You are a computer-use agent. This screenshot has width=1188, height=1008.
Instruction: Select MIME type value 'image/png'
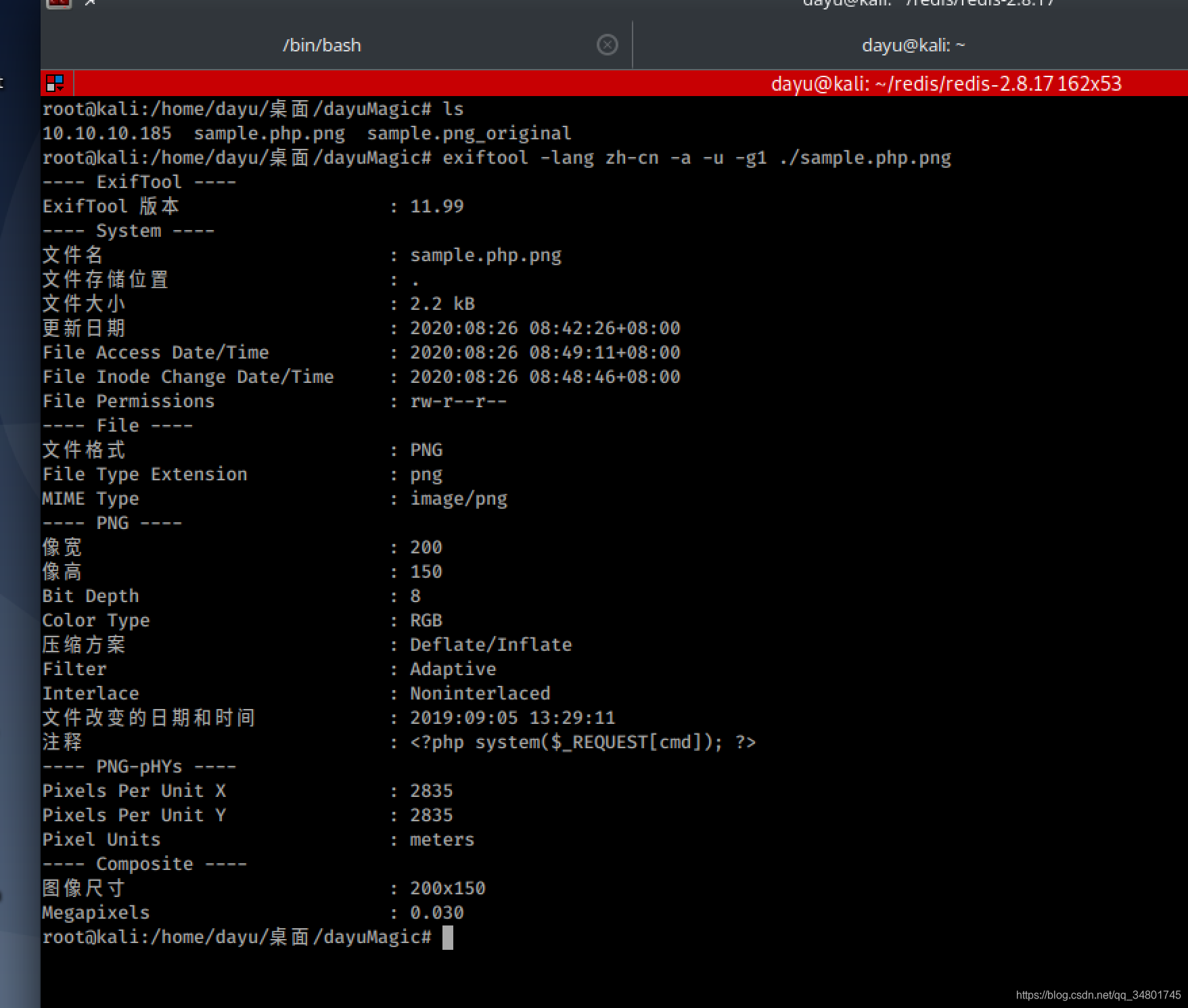(459, 499)
